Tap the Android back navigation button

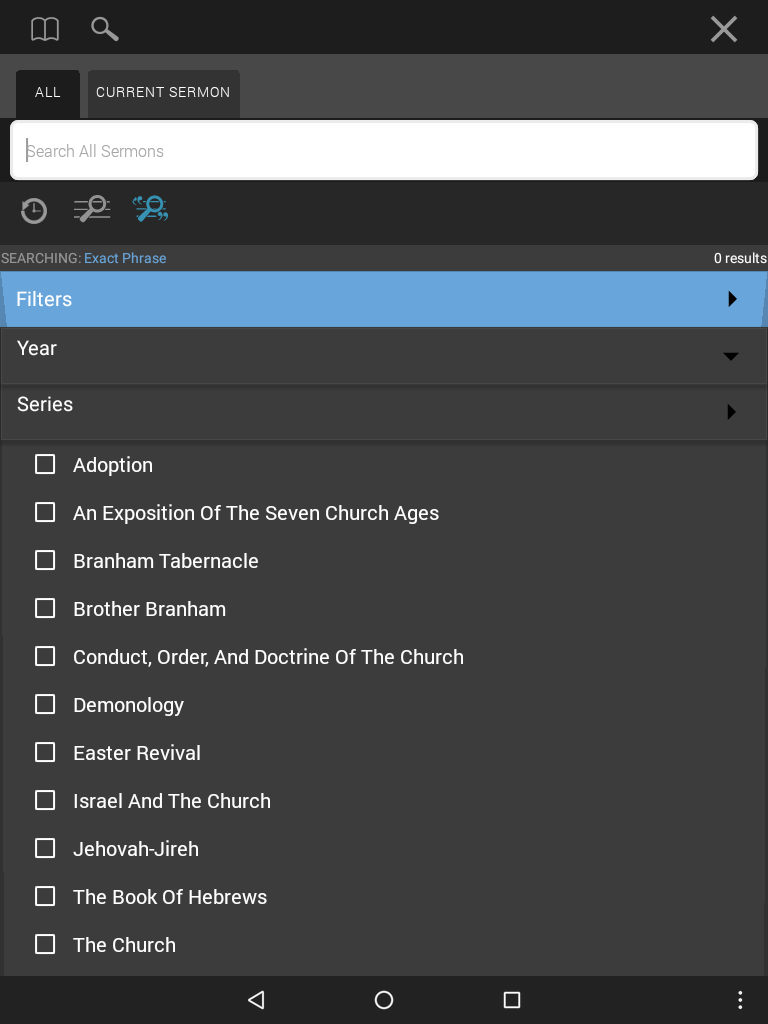[256, 1000]
